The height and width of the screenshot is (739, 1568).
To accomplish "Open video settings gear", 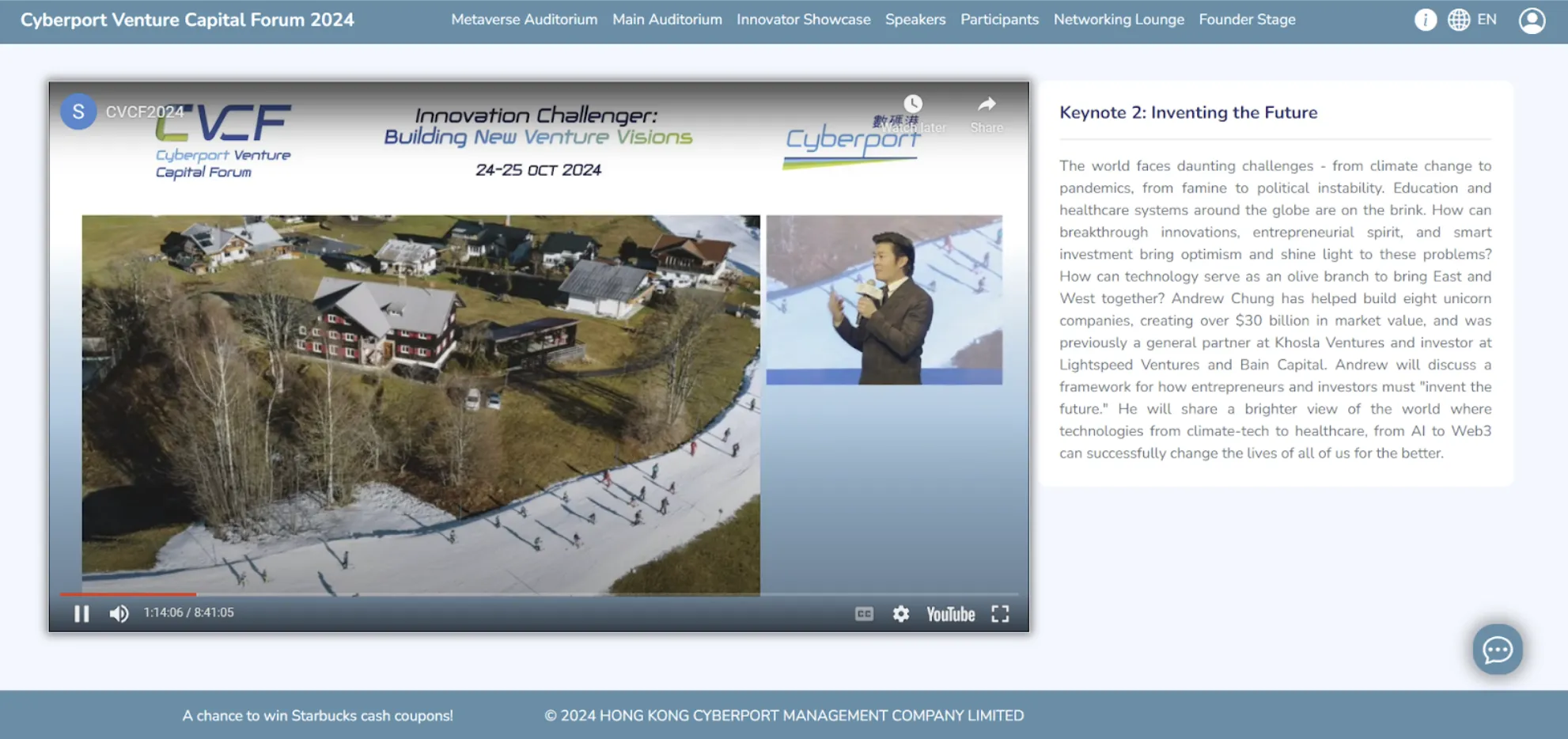I will (900, 613).
